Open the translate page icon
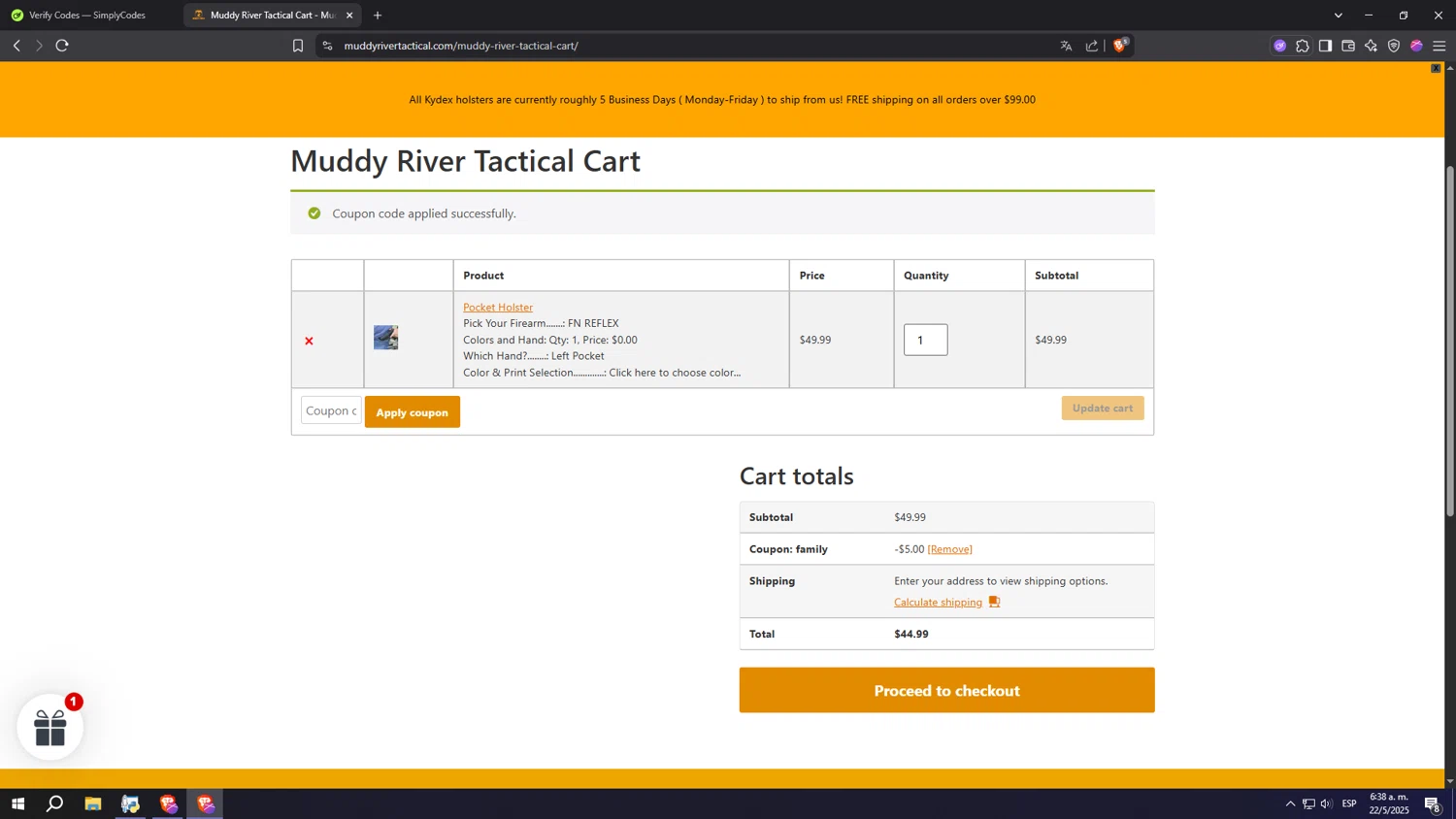Viewport: 1456px width, 819px height. click(x=1066, y=46)
